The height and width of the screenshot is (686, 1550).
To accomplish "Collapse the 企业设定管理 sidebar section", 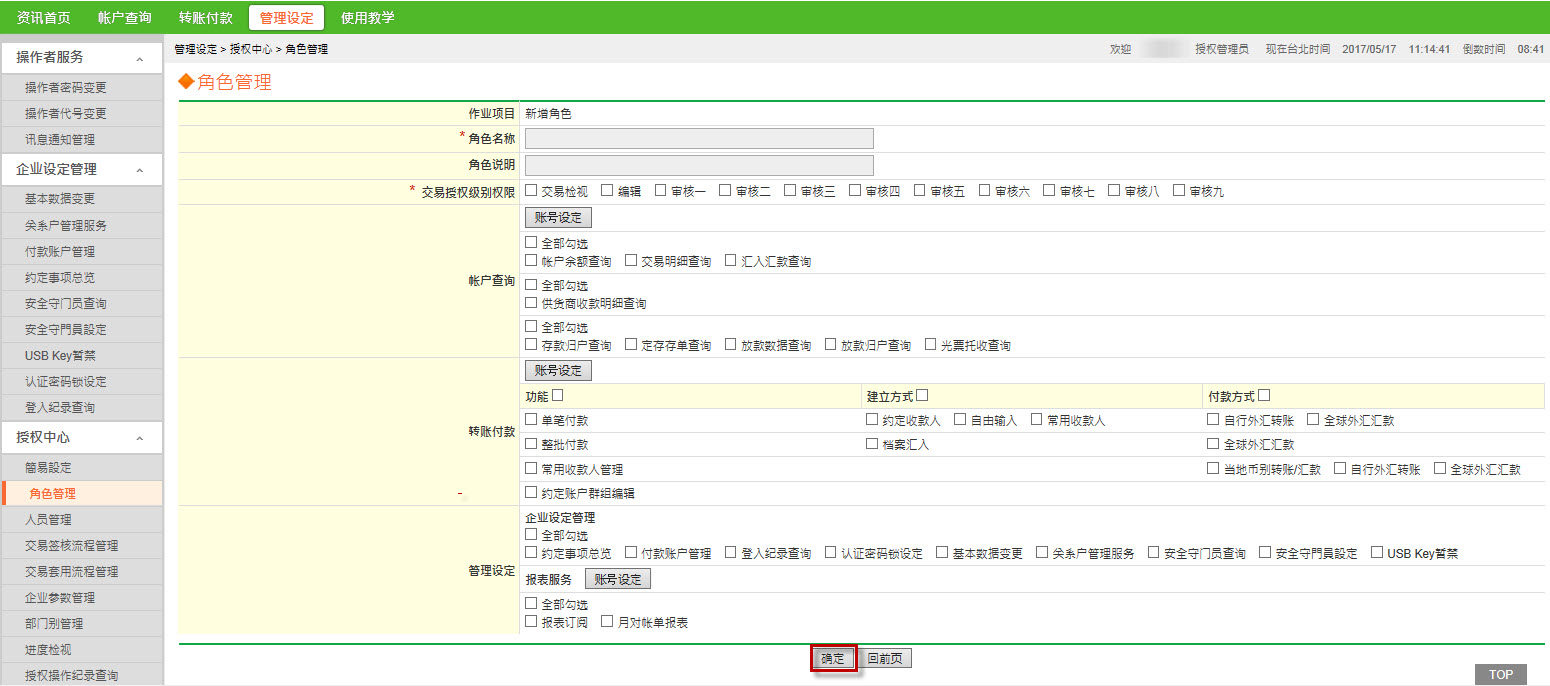I will pyautogui.click(x=140, y=171).
